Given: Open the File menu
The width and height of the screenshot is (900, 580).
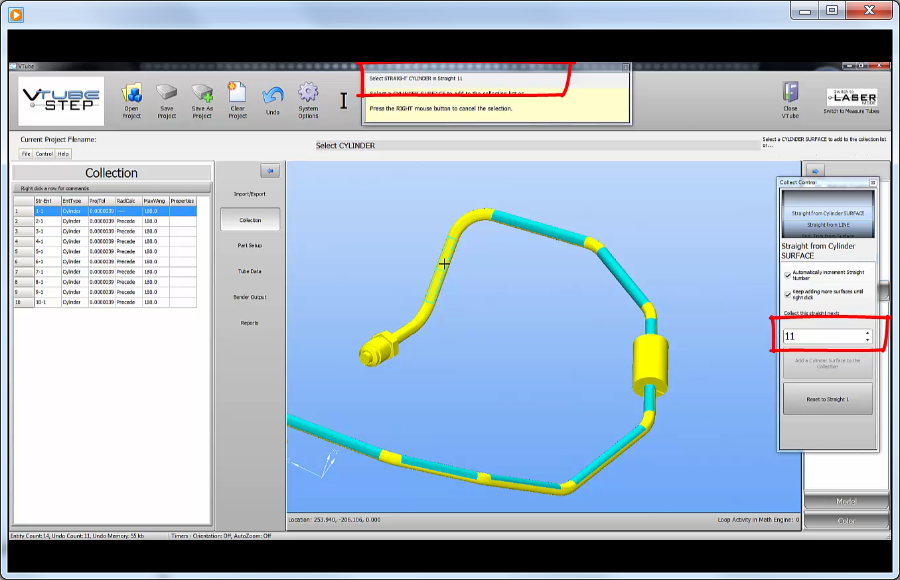Looking at the screenshot, I should [x=26, y=154].
